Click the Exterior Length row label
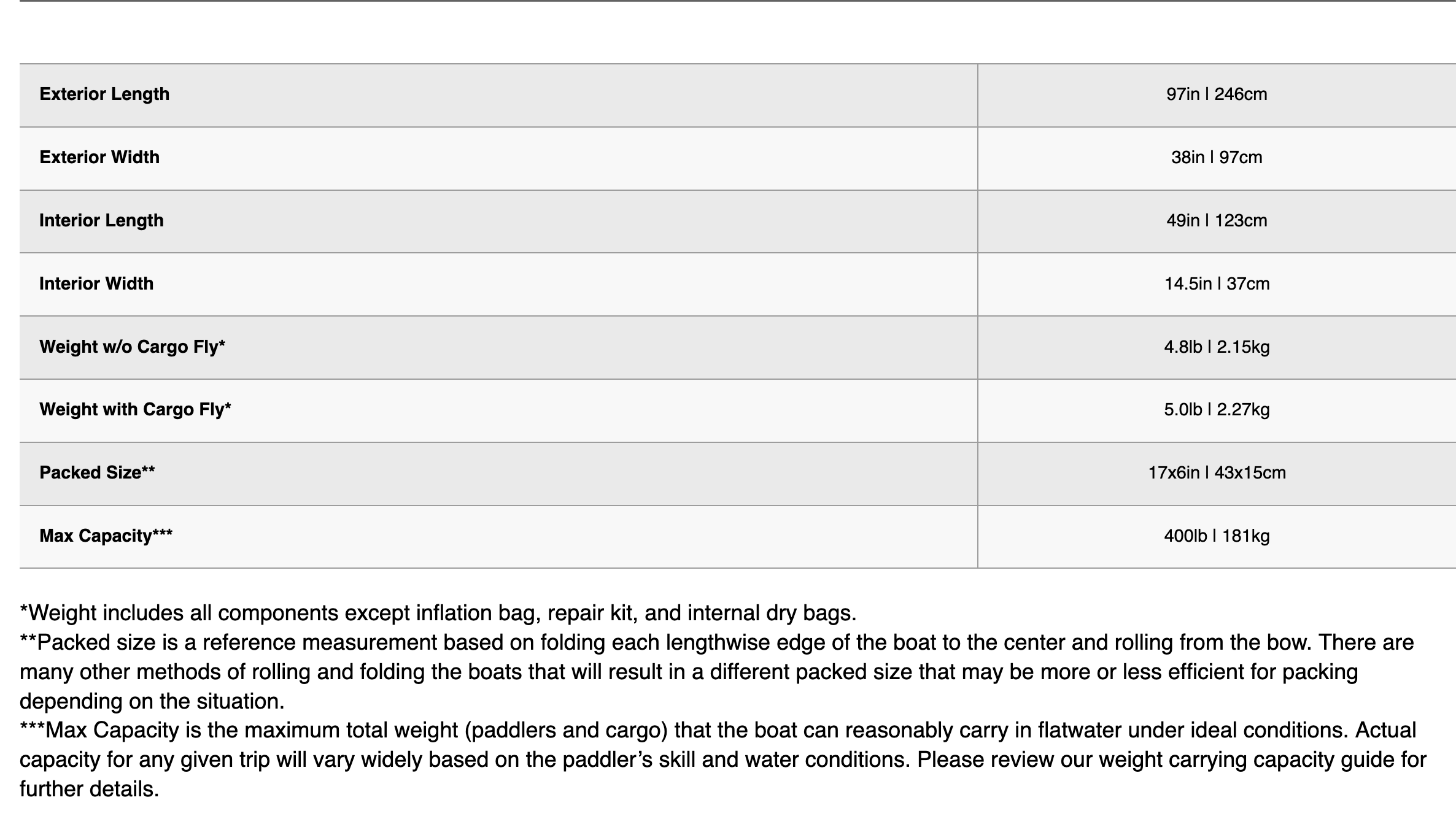The image size is (1456, 827). [x=104, y=94]
